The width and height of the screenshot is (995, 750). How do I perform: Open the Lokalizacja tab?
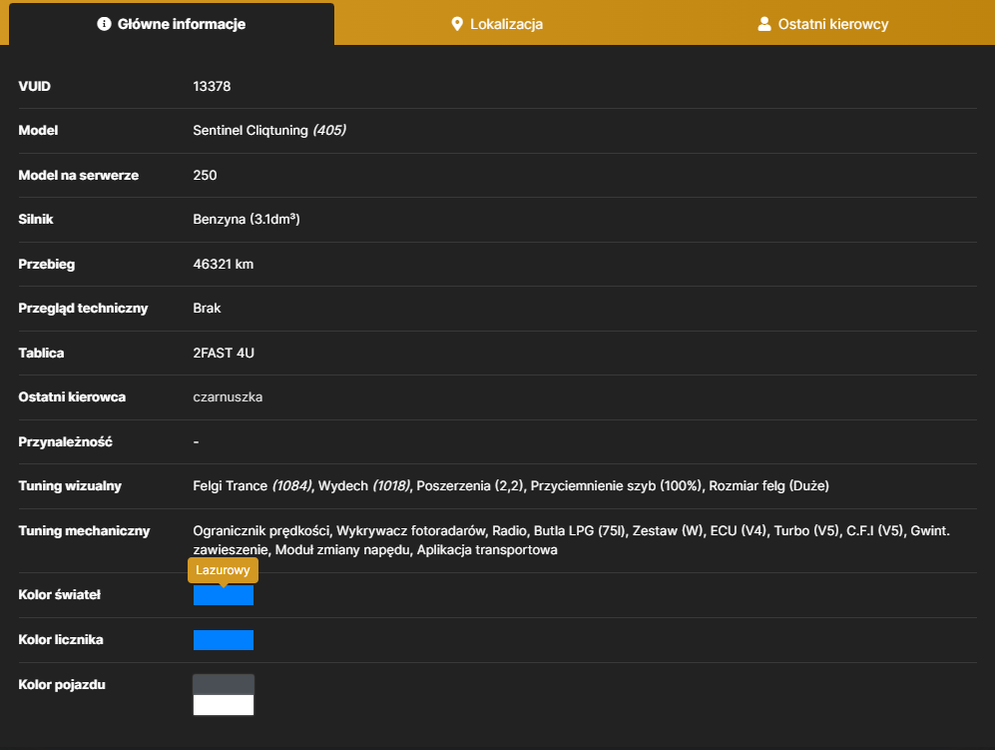coord(497,24)
